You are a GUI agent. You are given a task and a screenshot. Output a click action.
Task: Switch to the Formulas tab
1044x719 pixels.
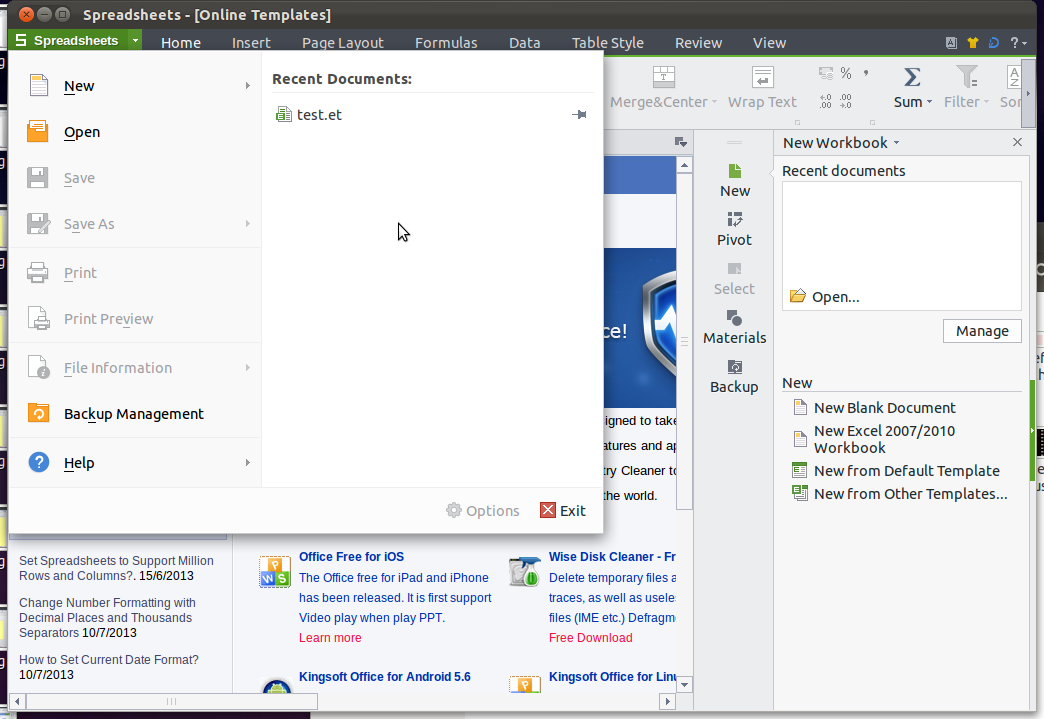click(x=446, y=43)
